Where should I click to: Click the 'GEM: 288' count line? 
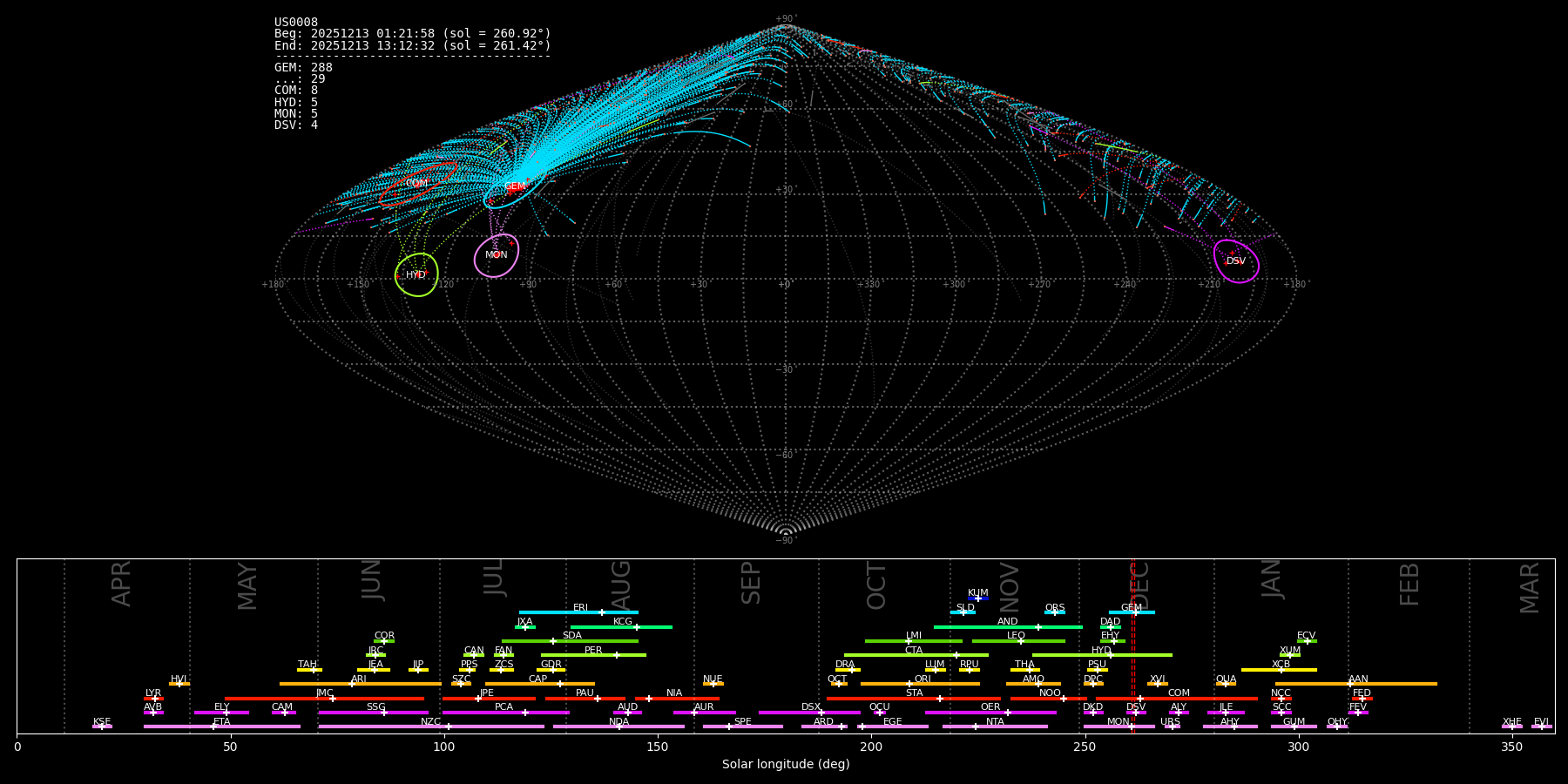303,67
